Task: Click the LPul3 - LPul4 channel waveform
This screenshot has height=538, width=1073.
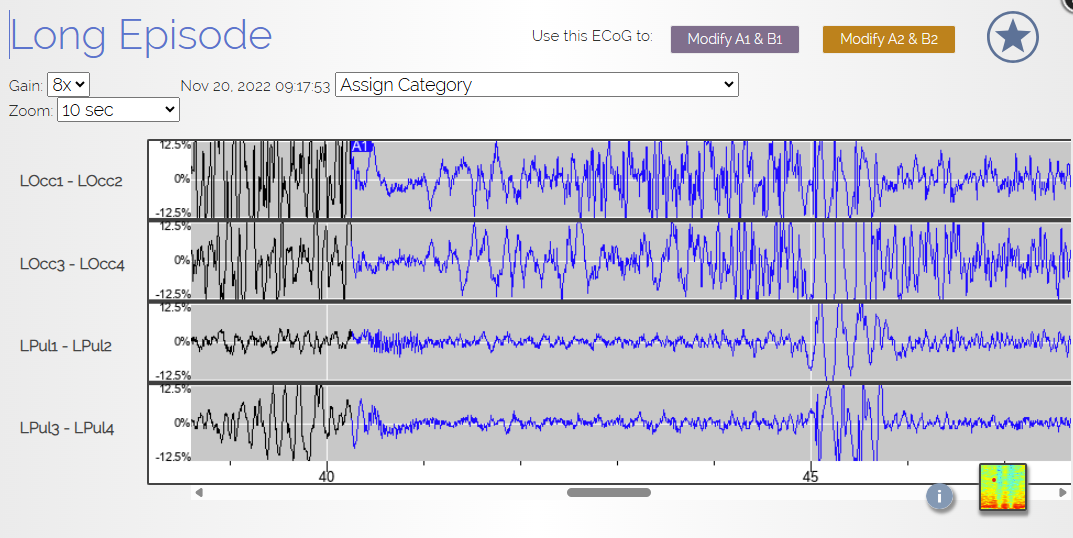Action: point(630,423)
